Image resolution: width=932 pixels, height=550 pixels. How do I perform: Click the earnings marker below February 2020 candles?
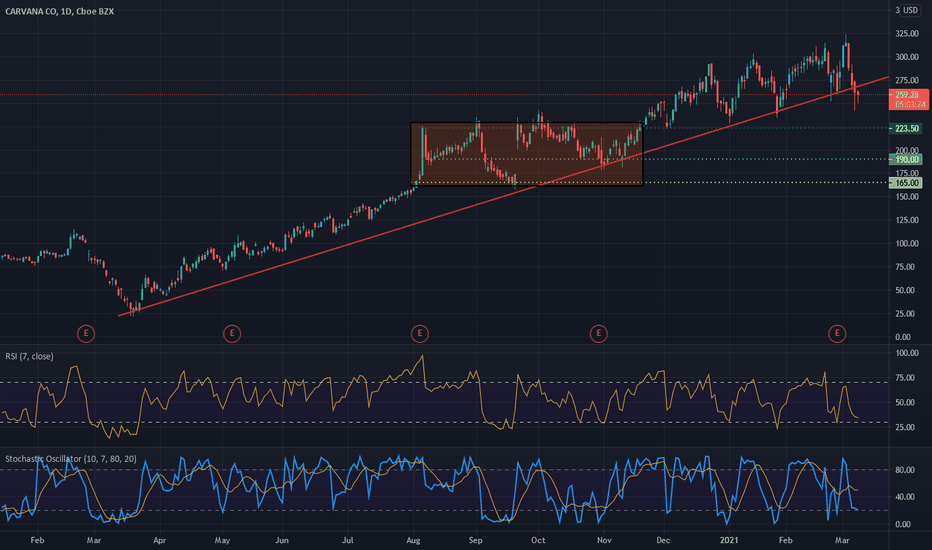(x=86, y=334)
